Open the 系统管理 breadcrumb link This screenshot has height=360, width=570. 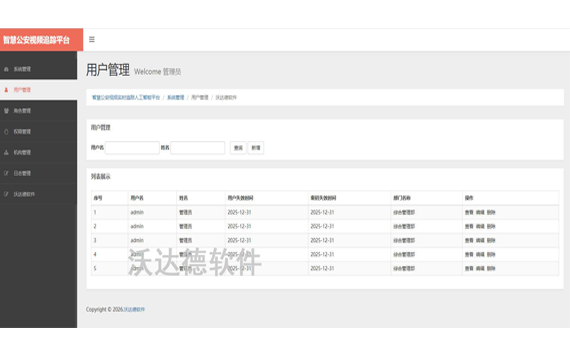176,97
